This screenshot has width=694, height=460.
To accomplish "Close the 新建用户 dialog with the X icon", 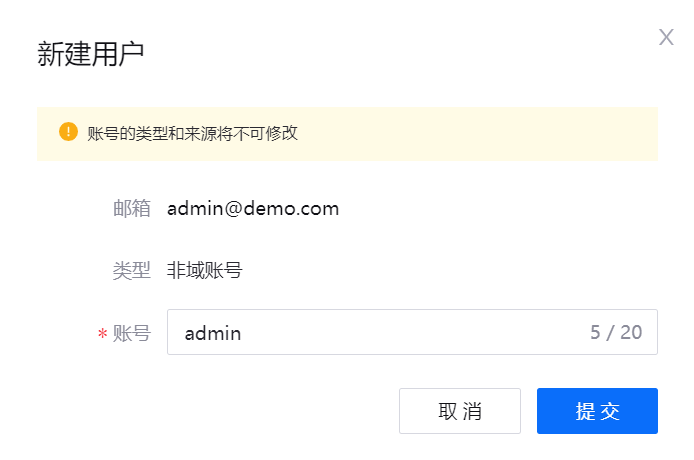I will (666, 37).
